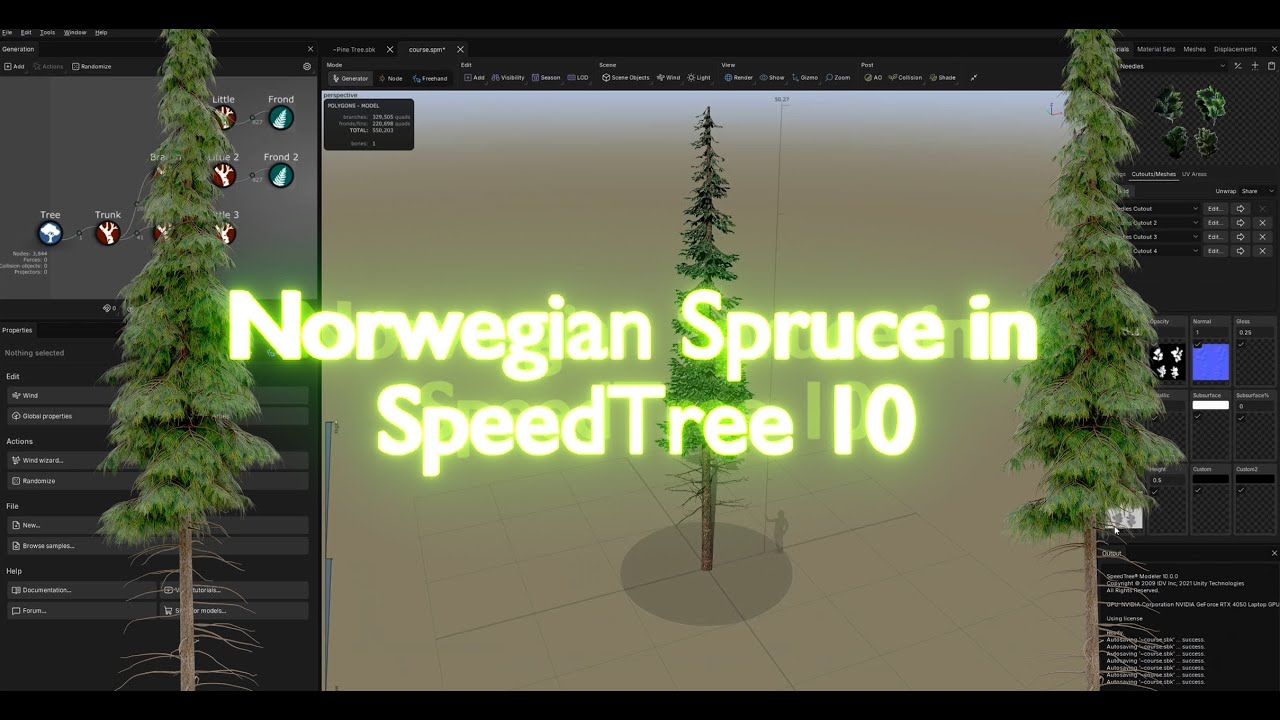
Task: Toggle Wind in Scene toolbar
Action: 668,77
